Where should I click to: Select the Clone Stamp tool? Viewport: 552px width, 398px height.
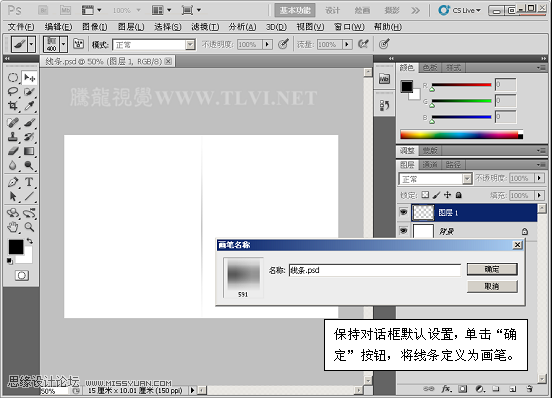[13, 137]
